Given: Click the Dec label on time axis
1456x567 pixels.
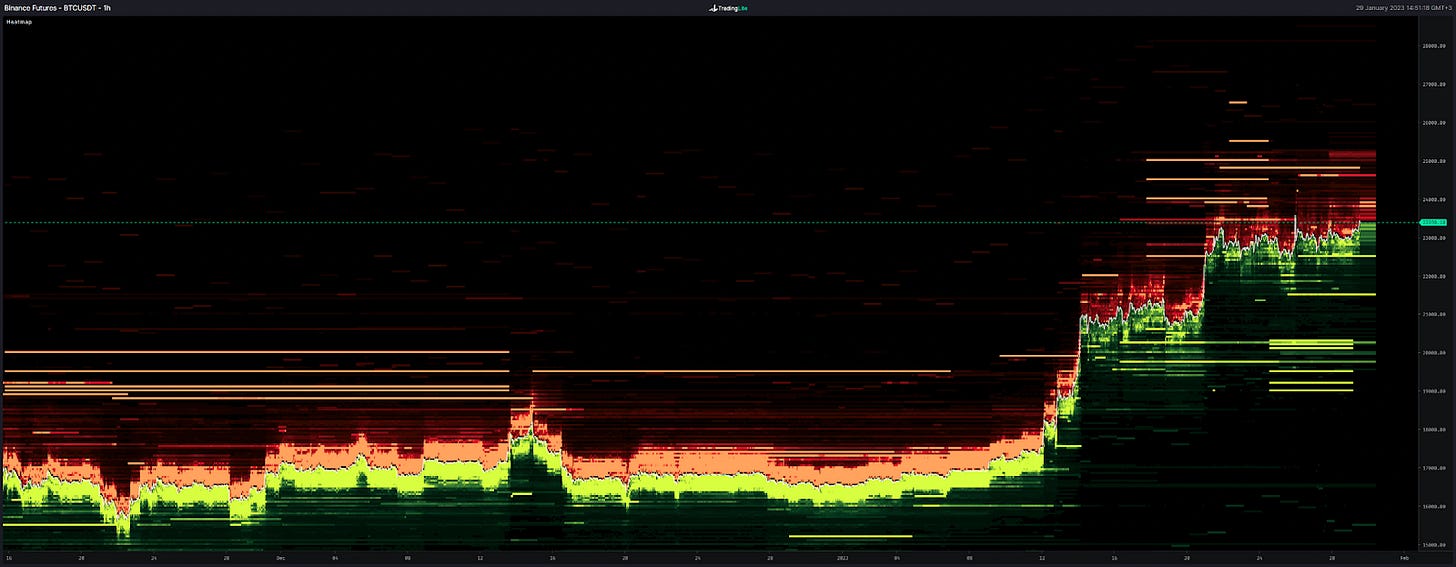Looking at the screenshot, I should [279, 556].
